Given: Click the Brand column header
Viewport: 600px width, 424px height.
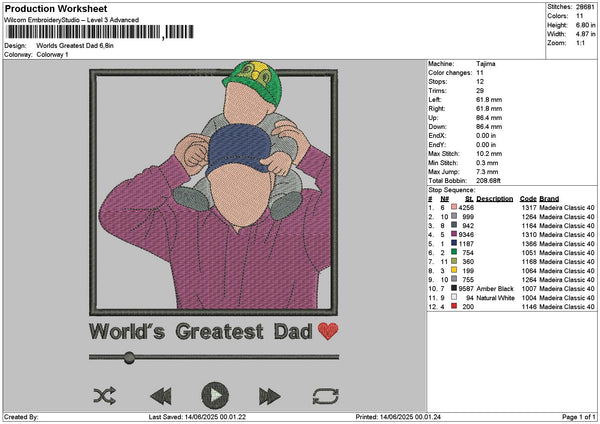Looking at the screenshot, I should (x=550, y=198).
